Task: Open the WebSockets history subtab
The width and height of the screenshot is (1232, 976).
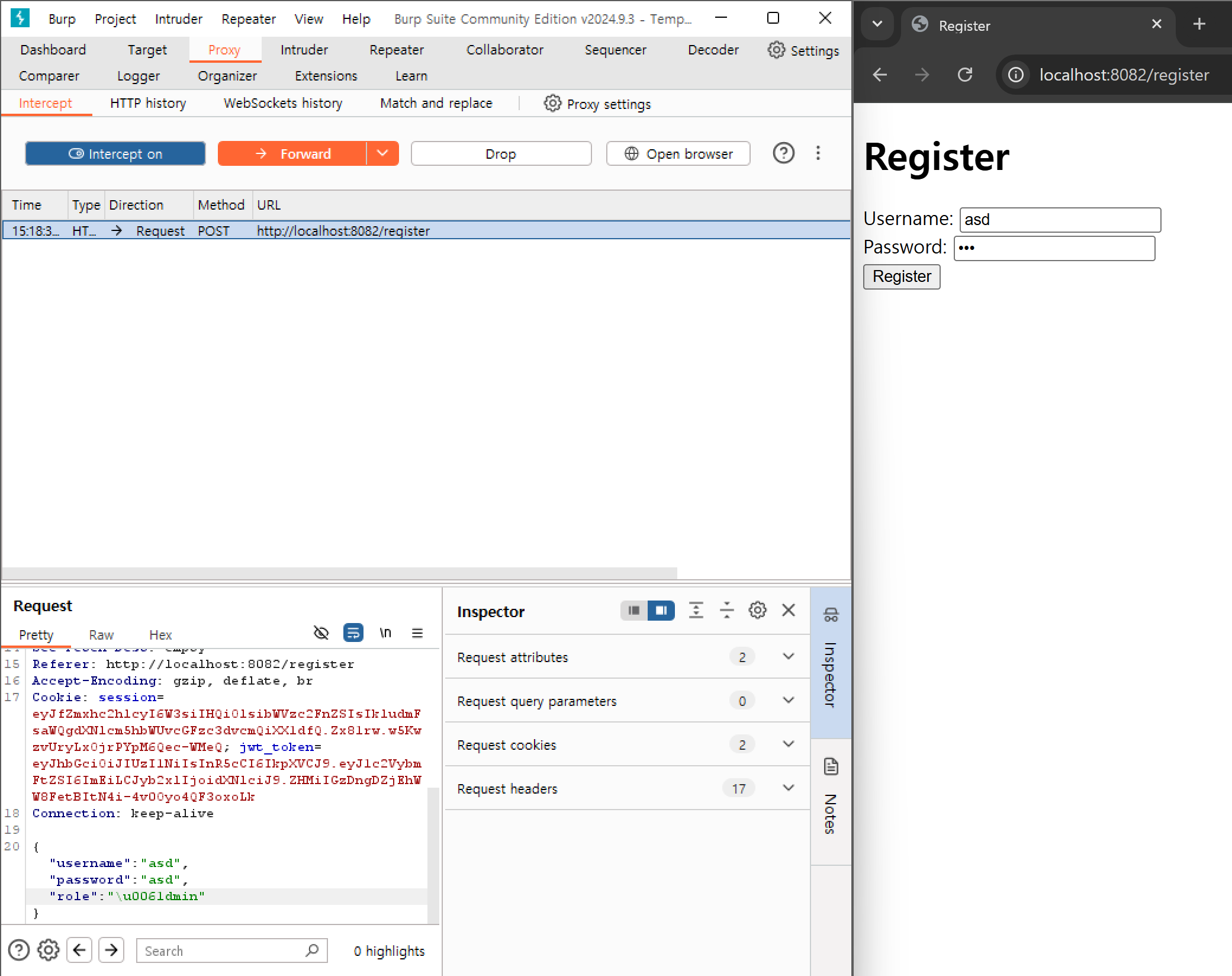Action: pyautogui.click(x=283, y=103)
